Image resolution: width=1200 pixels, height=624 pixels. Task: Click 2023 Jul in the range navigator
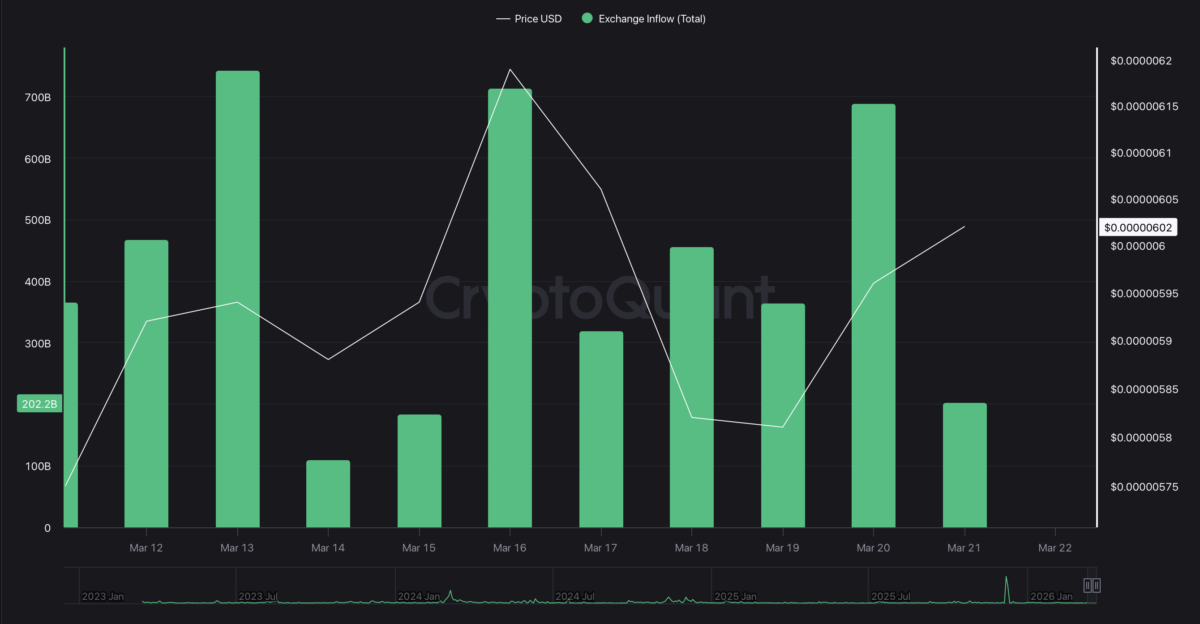[x=258, y=596]
